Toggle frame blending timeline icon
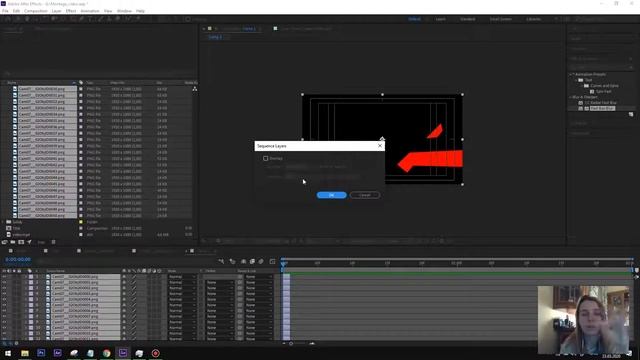The height and width of the screenshot is (360, 640). click(252, 261)
